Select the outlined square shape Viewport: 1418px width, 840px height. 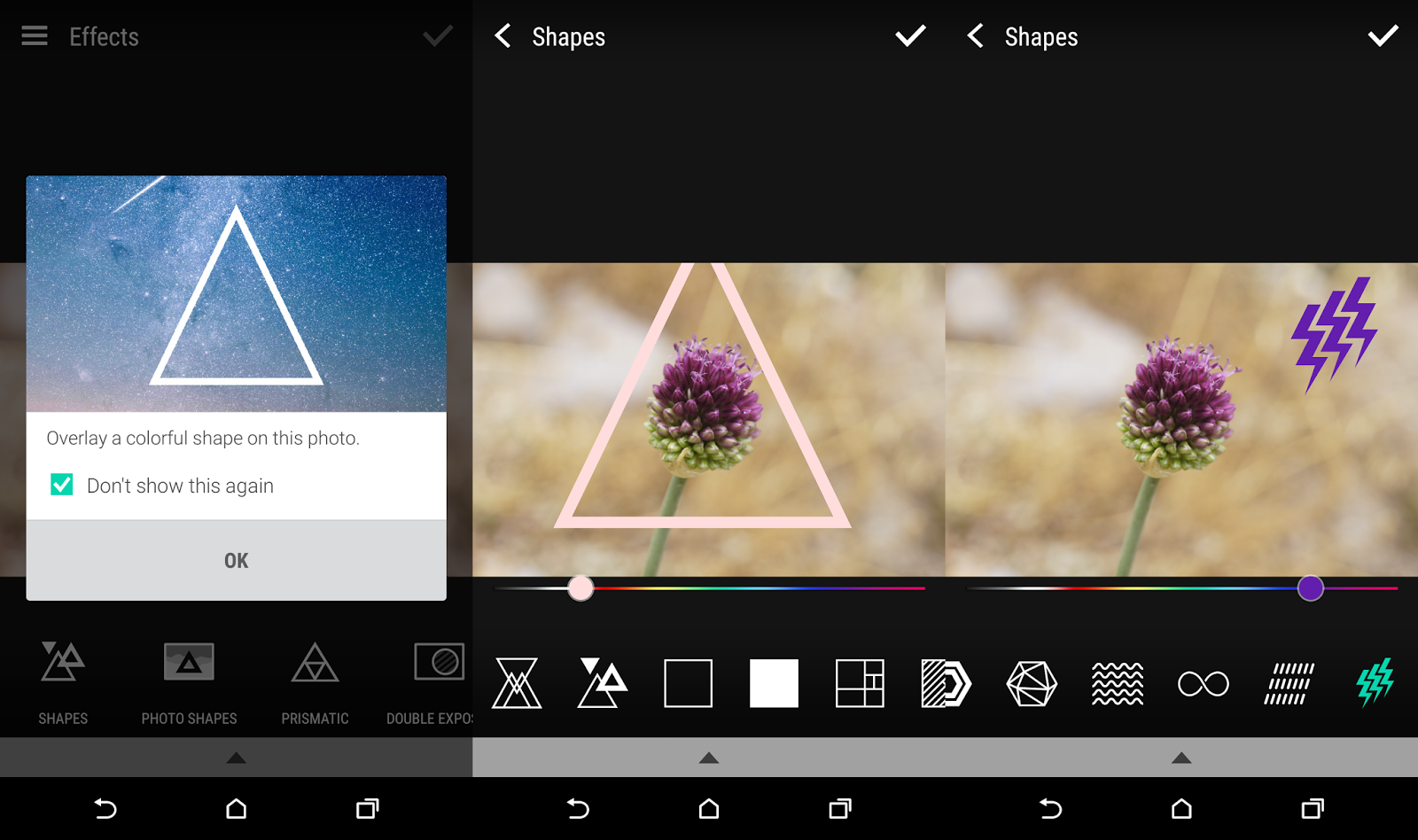688,683
